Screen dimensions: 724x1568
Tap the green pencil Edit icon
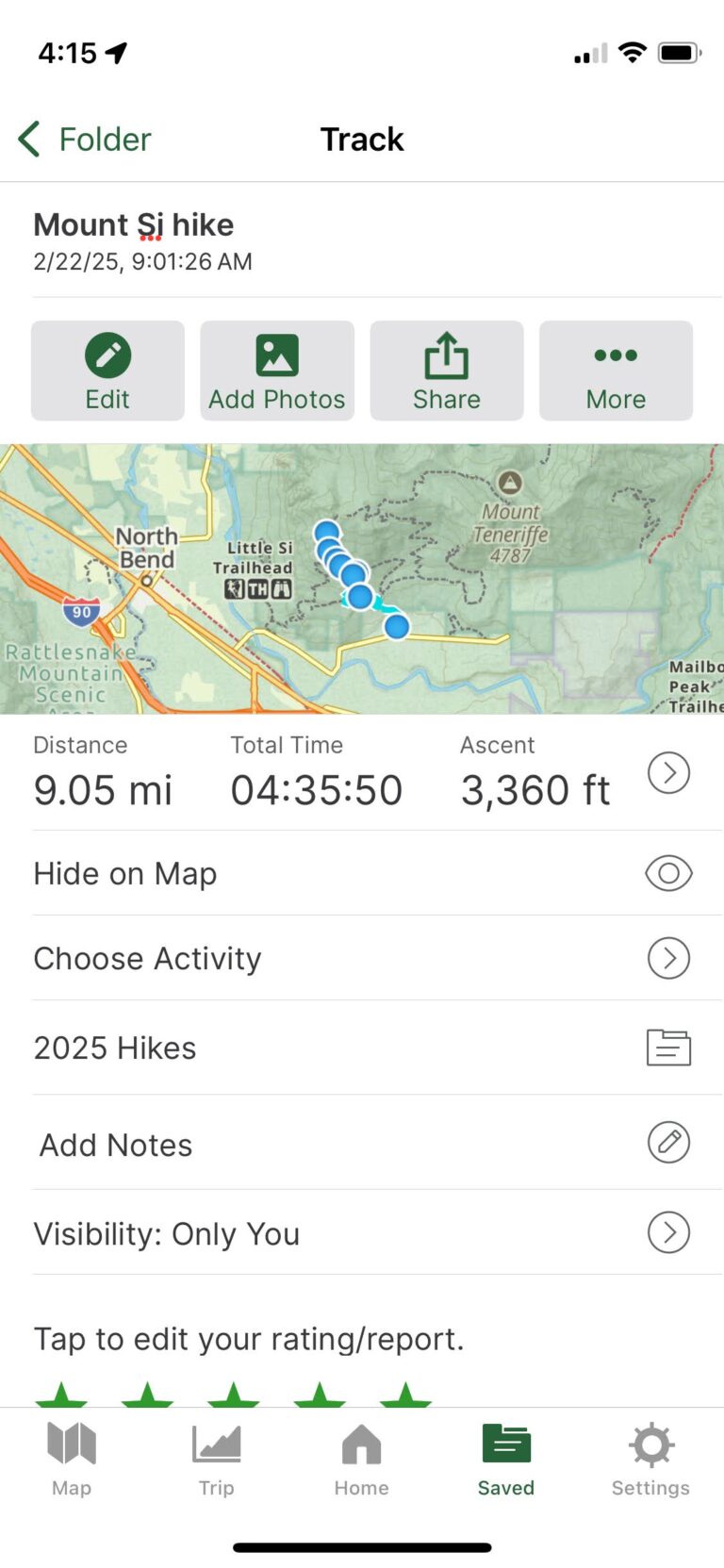pos(107,355)
